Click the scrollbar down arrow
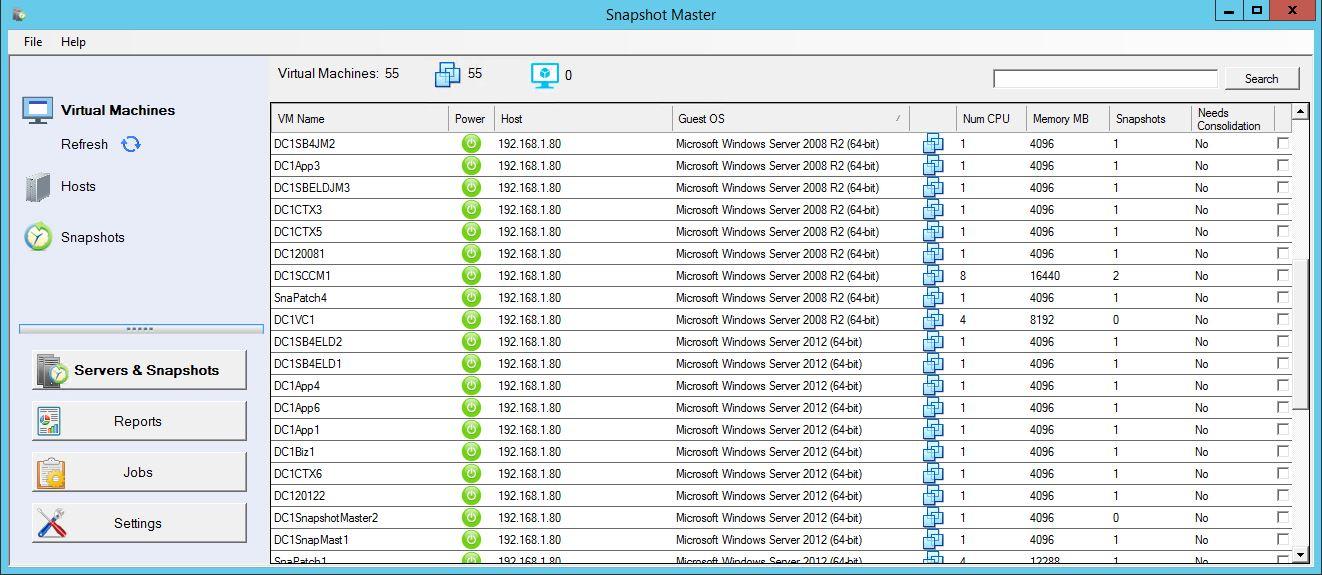 pyautogui.click(x=1300, y=554)
